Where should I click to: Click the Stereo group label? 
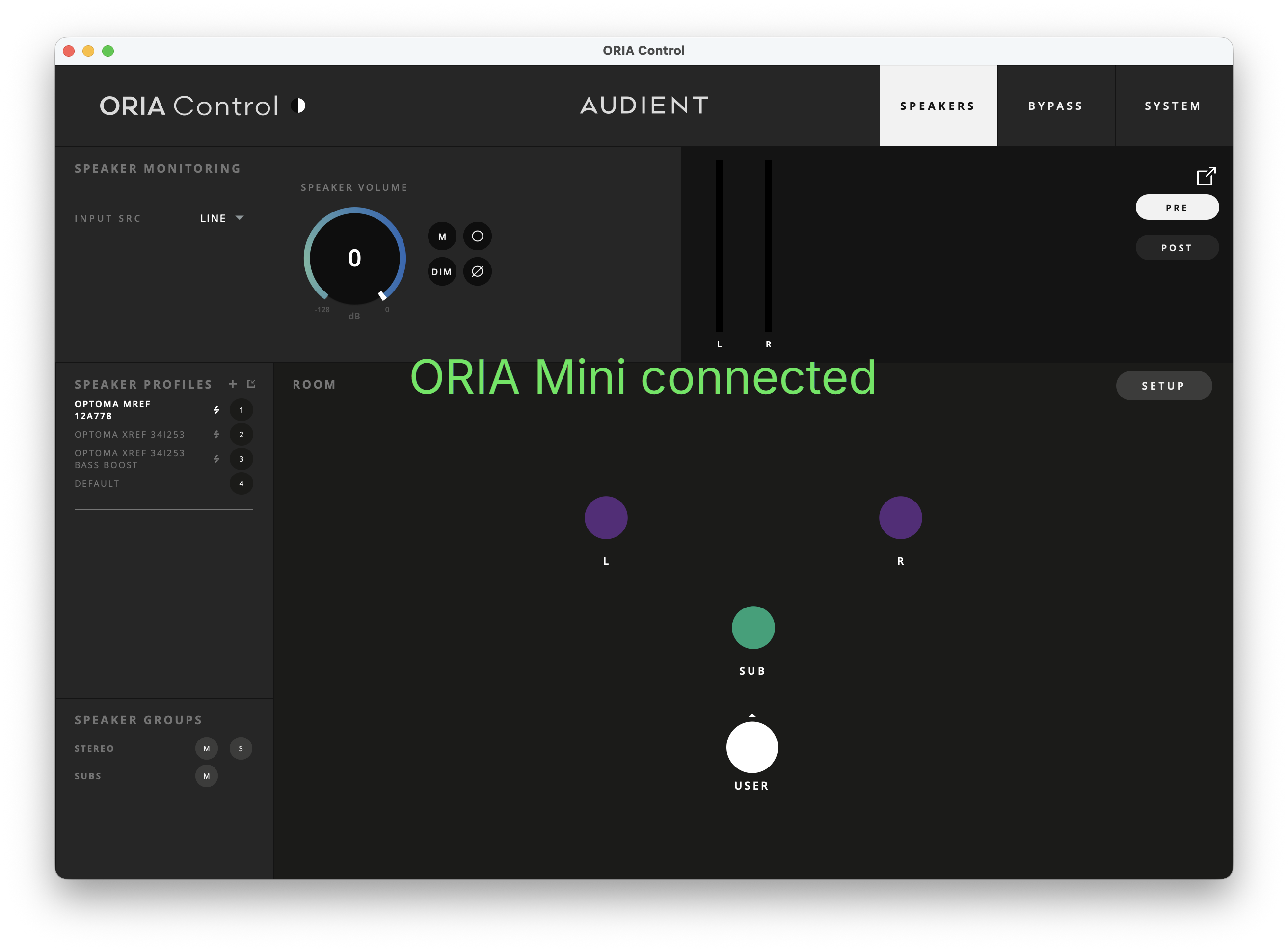[x=95, y=748]
